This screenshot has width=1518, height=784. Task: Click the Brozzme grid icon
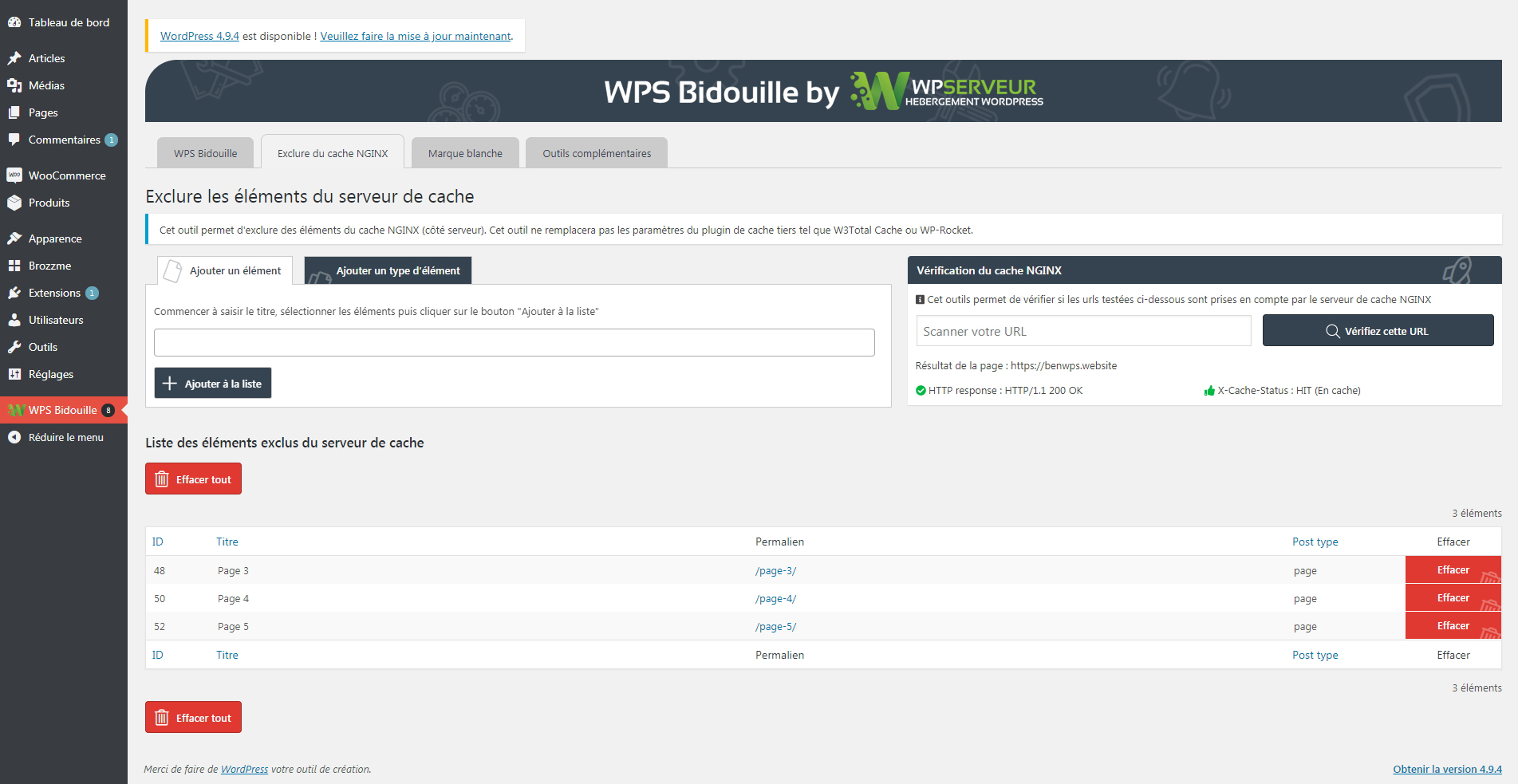point(14,266)
